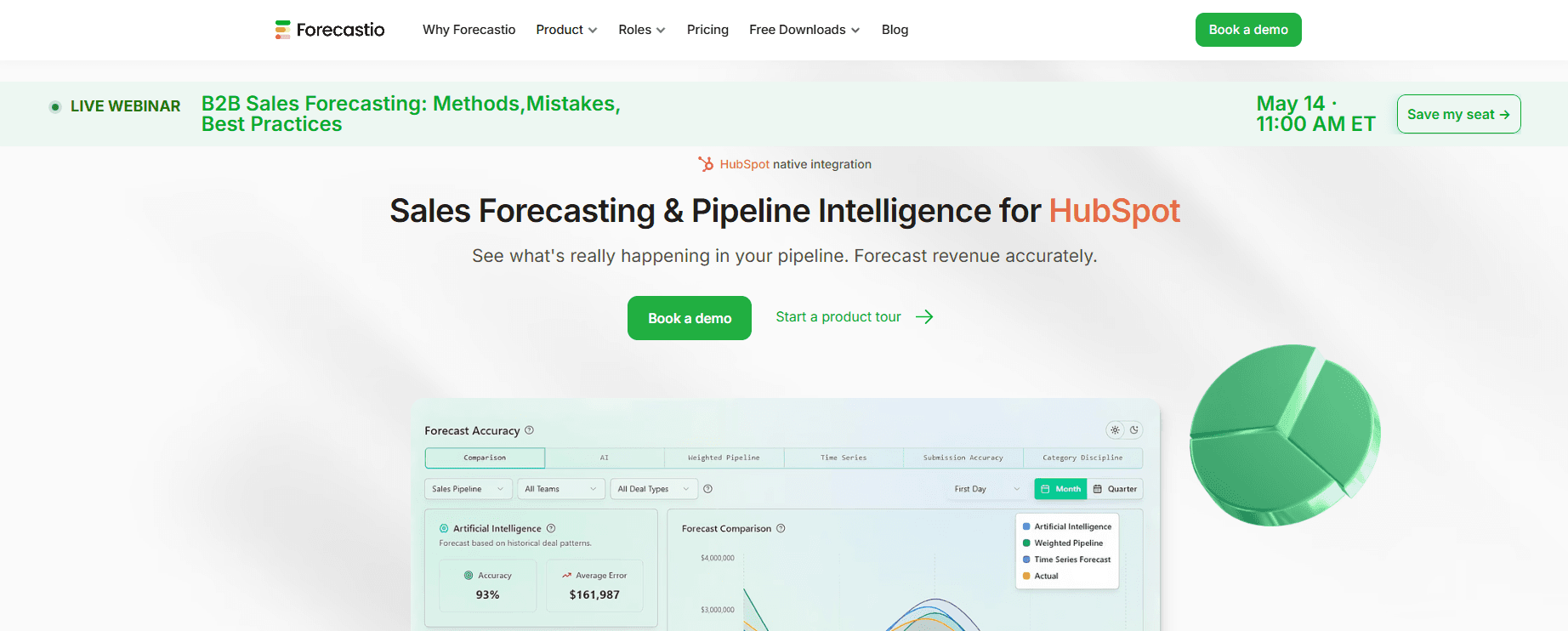
Task: Expand the Roles navigation menu
Action: 642,30
